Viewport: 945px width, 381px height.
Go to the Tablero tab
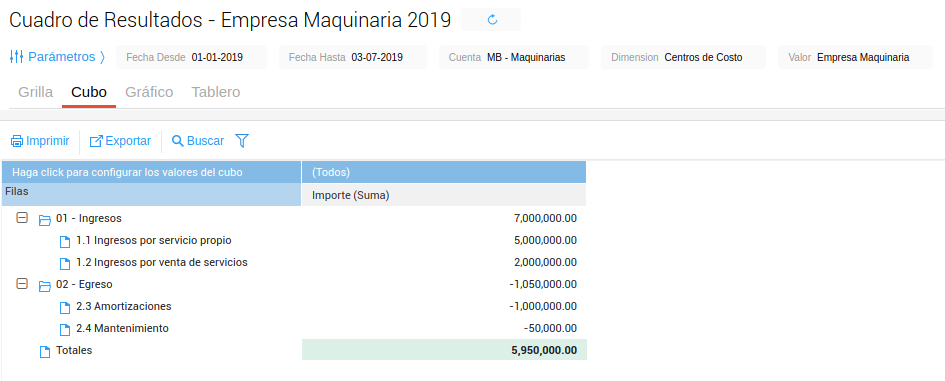[216, 92]
